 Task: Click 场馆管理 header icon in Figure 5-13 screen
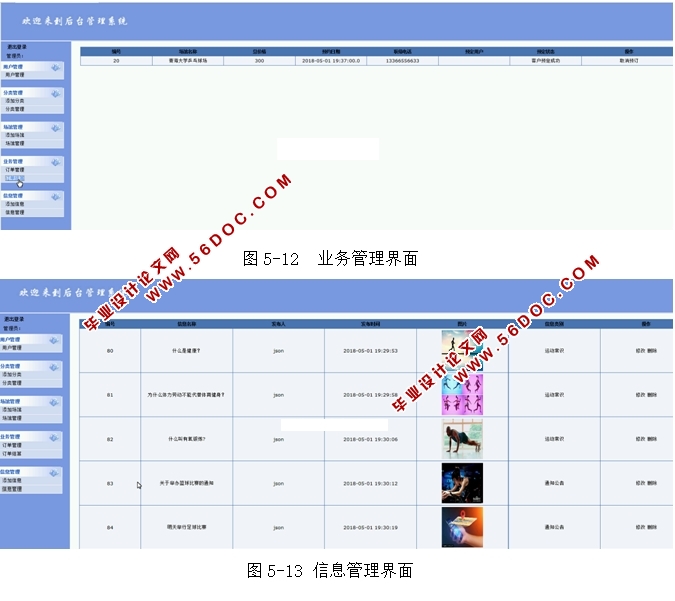tap(54, 402)
